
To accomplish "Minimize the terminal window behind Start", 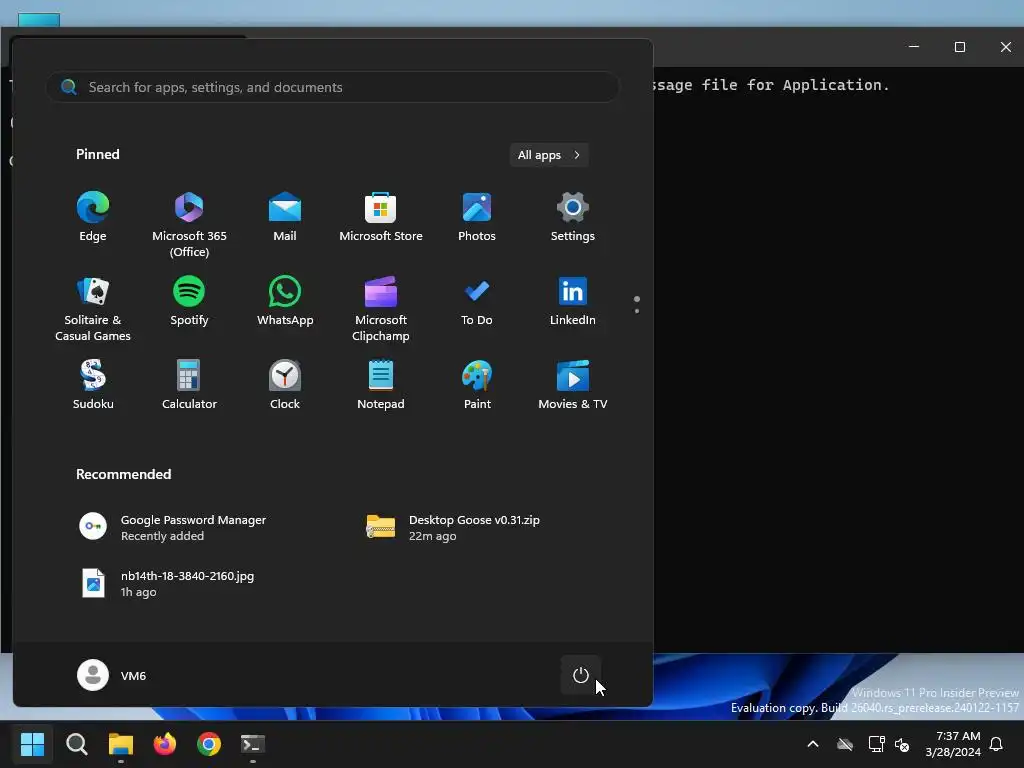I will pyautogui.click(x=914, y=47).
